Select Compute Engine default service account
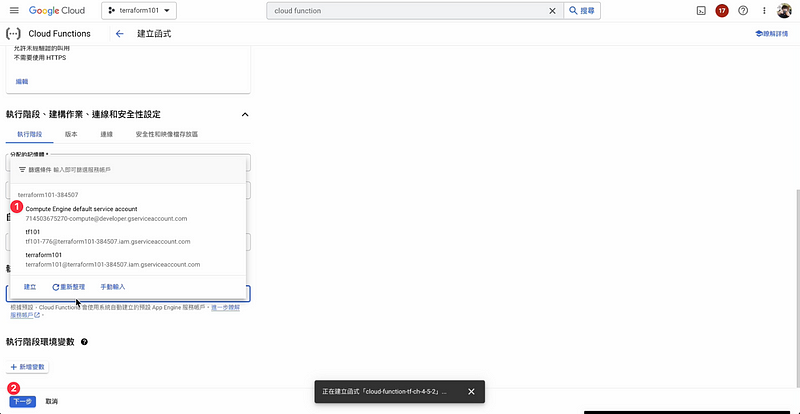The width and height of the screenshot is (800, 414). coord(128,213)
